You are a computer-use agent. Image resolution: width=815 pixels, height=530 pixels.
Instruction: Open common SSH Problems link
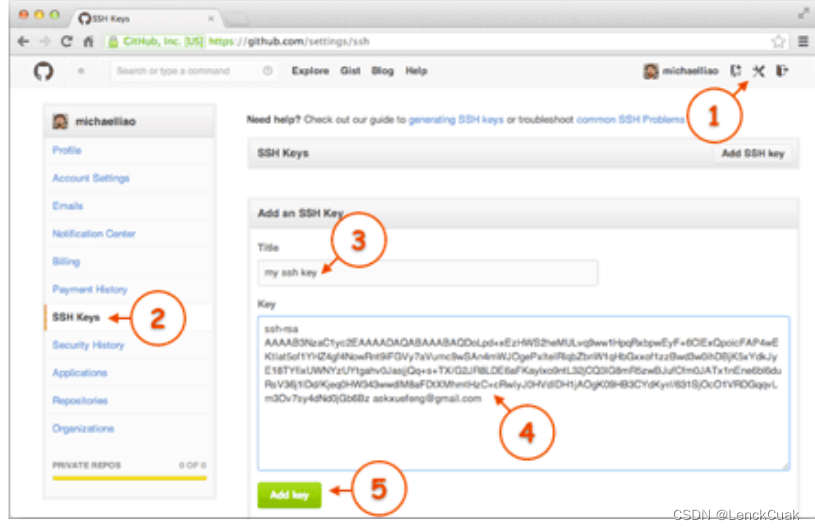[630, 120]
